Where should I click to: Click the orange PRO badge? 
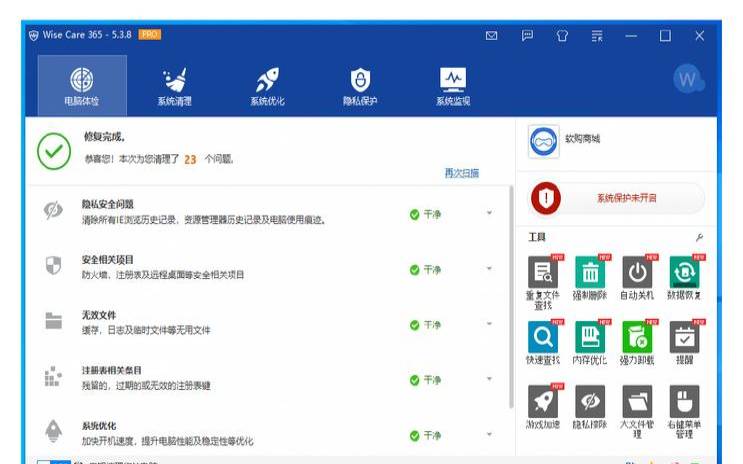click(x=150, y=34)
